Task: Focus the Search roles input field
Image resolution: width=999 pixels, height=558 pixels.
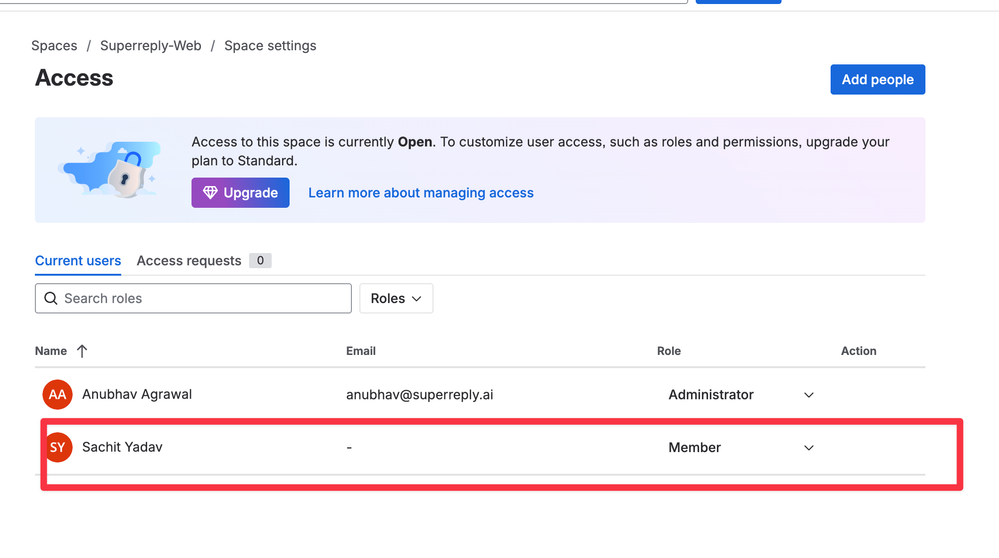Action: [x=193, y=298]
